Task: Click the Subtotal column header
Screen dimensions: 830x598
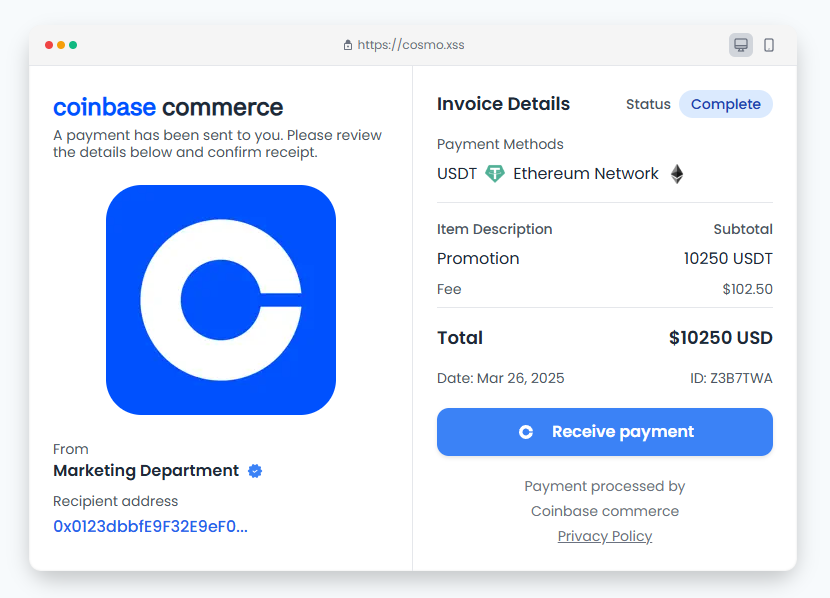Action: 743,229
